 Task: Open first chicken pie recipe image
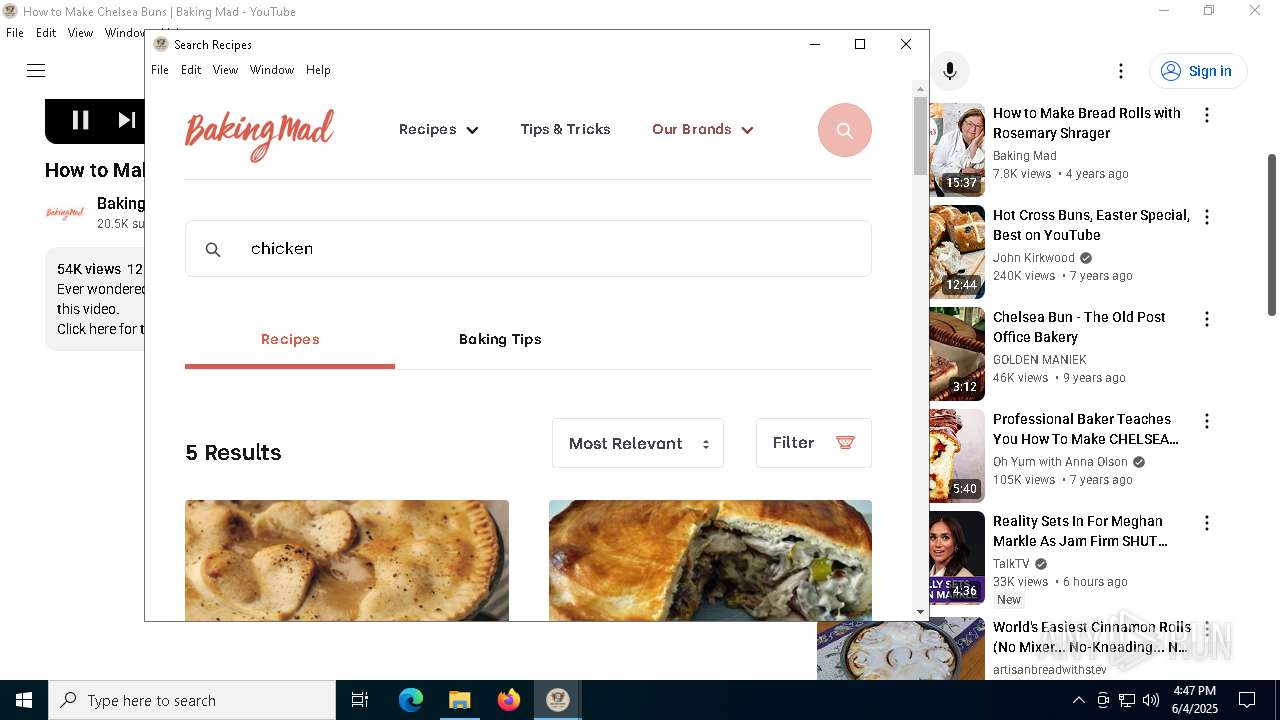[347, 560]
